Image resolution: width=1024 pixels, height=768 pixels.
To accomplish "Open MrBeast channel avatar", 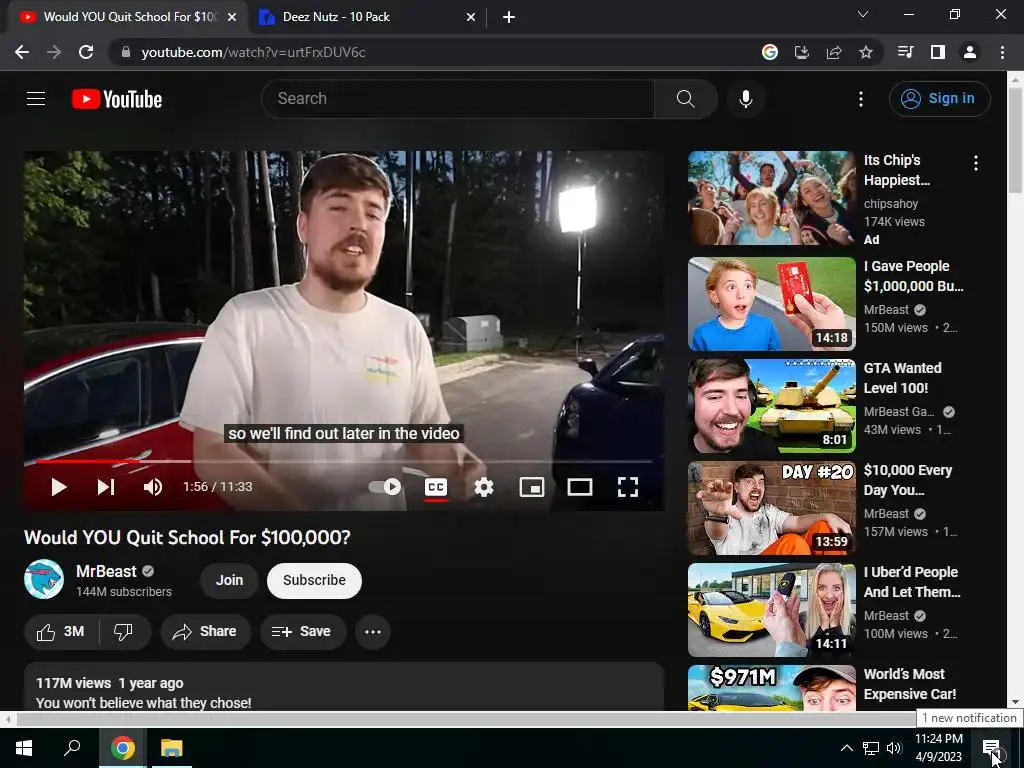I will [44, 579].
